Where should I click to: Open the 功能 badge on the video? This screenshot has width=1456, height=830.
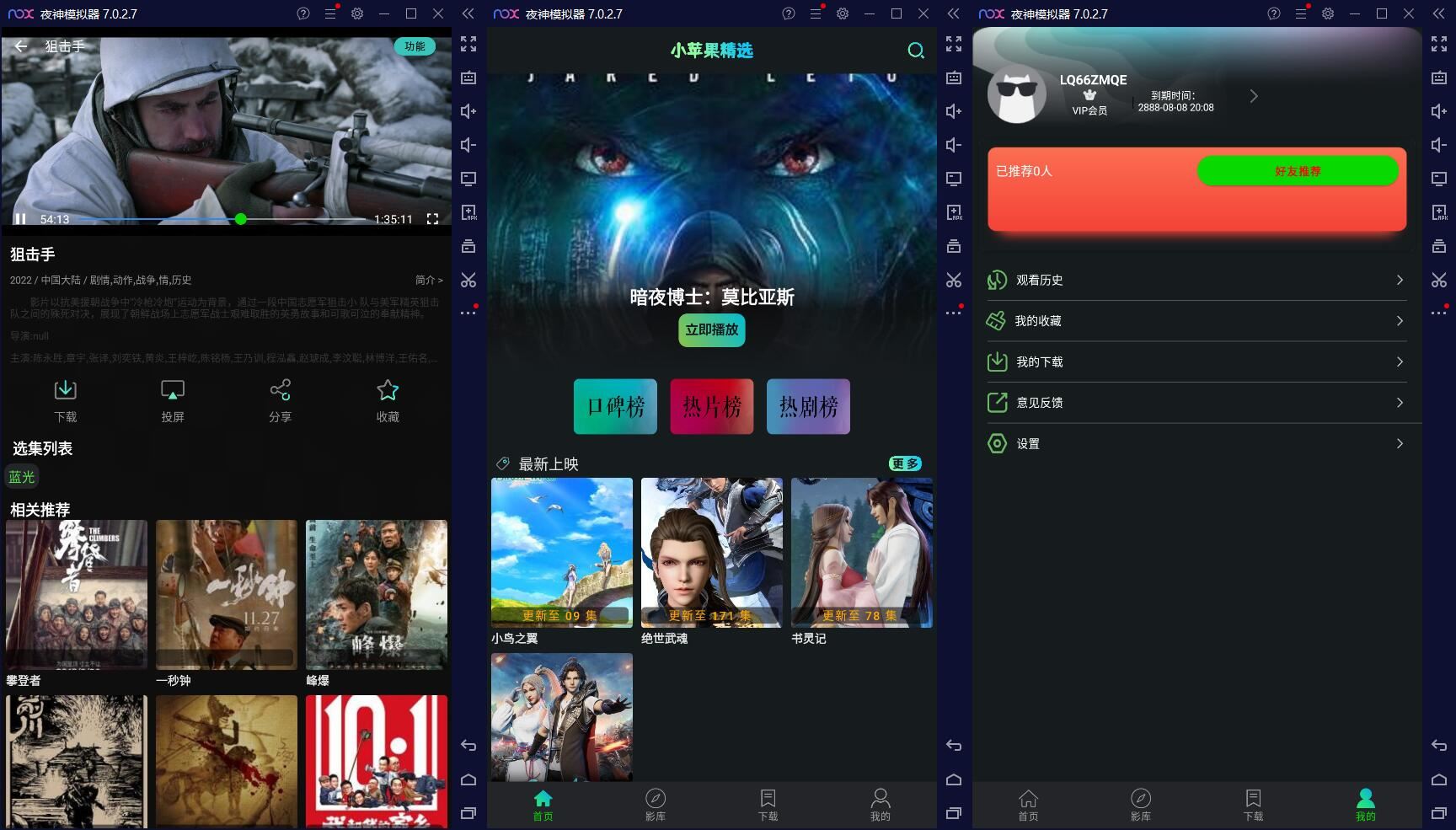[415, 46]
